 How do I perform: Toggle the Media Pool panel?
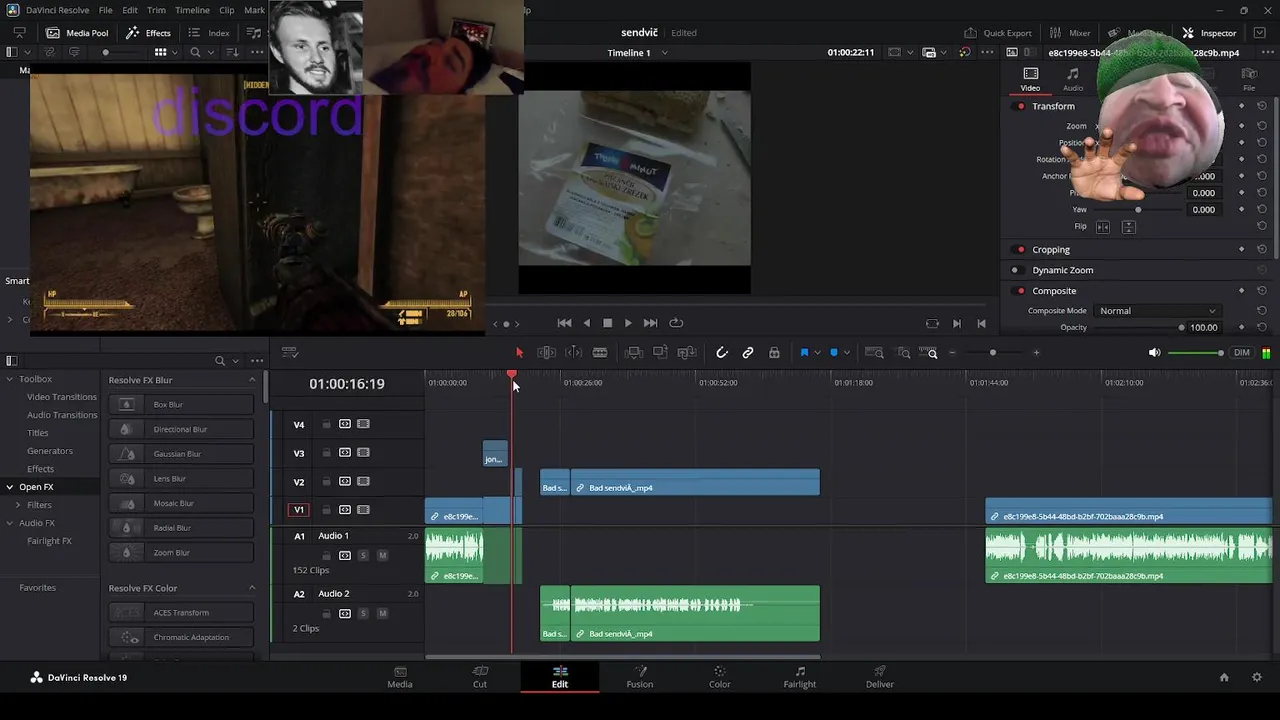coord(77,33)
